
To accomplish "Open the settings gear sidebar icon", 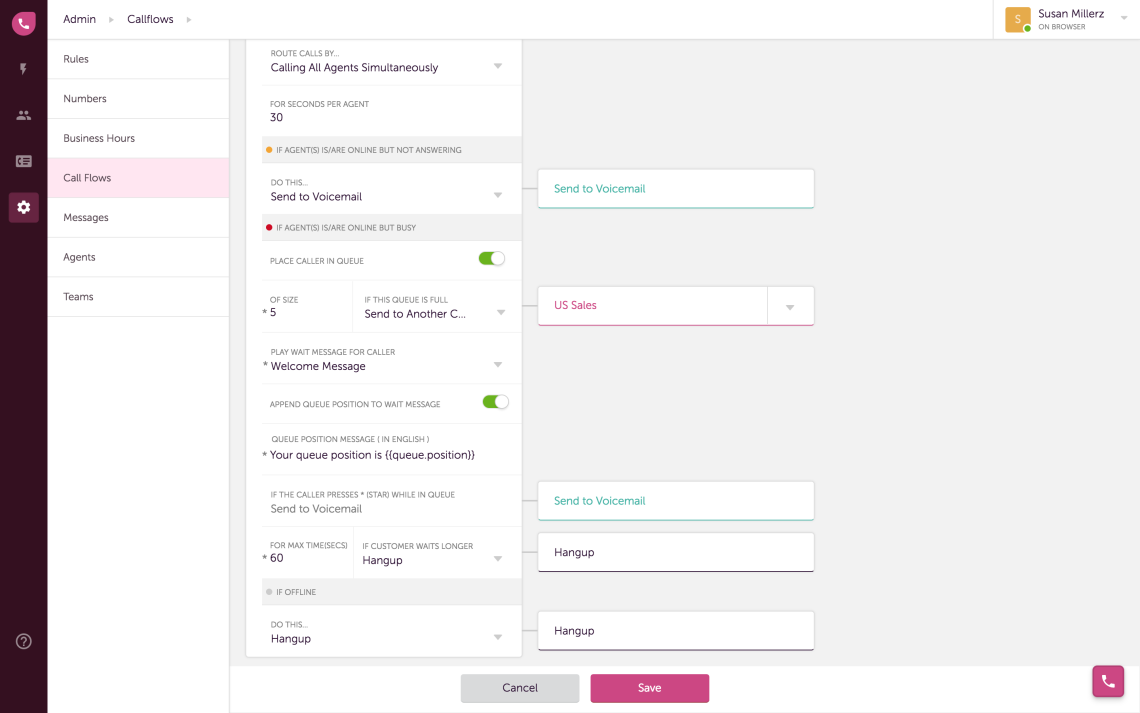I will pyautogui.click(x=23, y=207).
